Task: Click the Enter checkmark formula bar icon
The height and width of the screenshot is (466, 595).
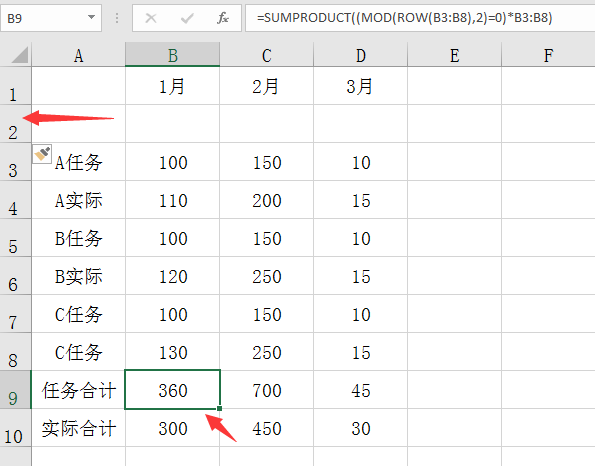Action: click(x=187, y=18)
